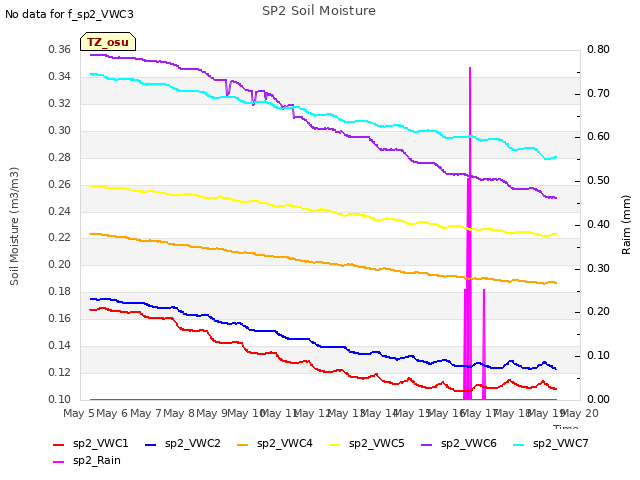The width and height of the screenshot is (640, 480).
Task: Click the red sp2_VWC1 legend swatch
Action: pos(59,445)
